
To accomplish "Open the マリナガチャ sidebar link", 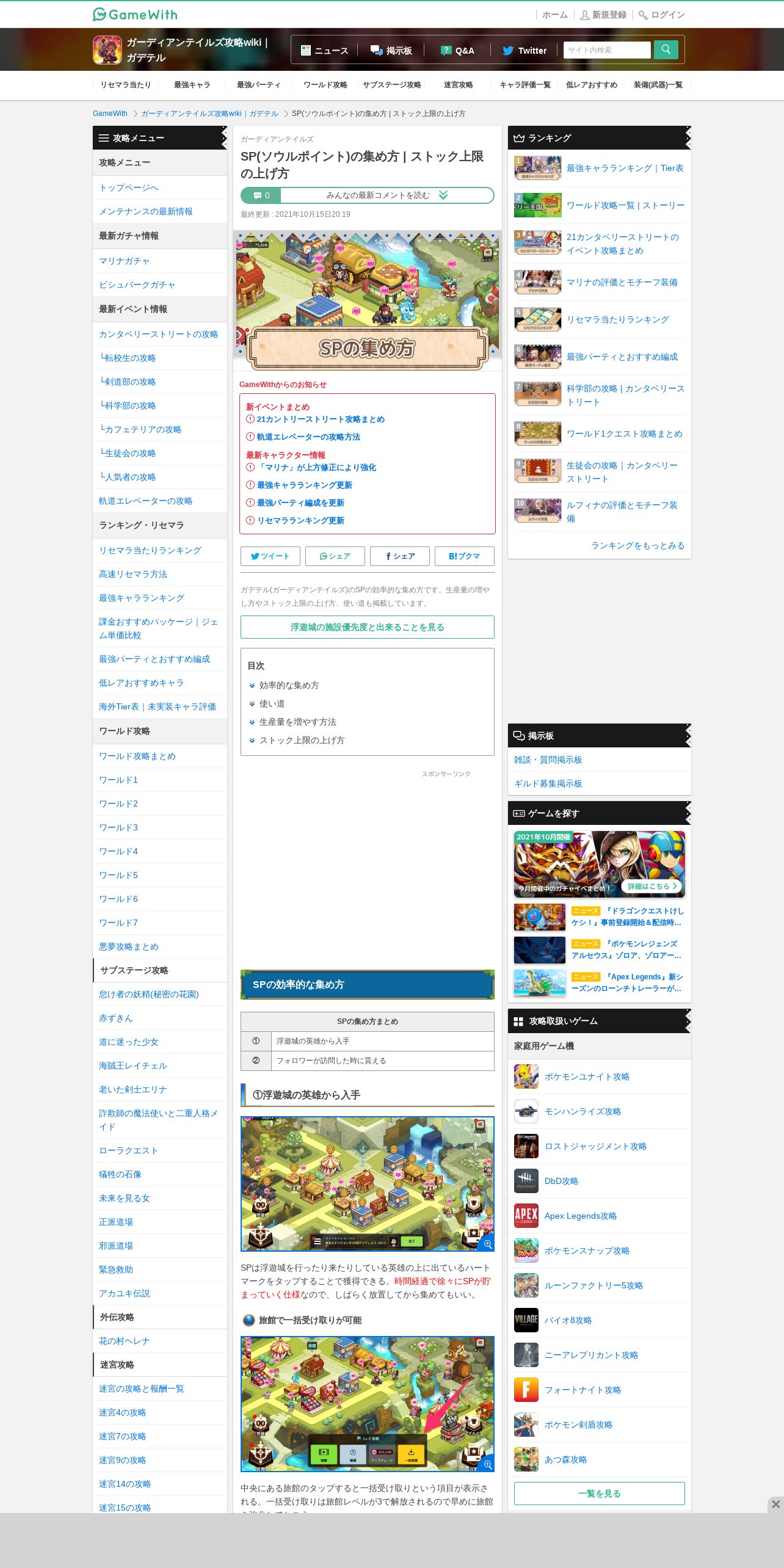I will point(124,261).
